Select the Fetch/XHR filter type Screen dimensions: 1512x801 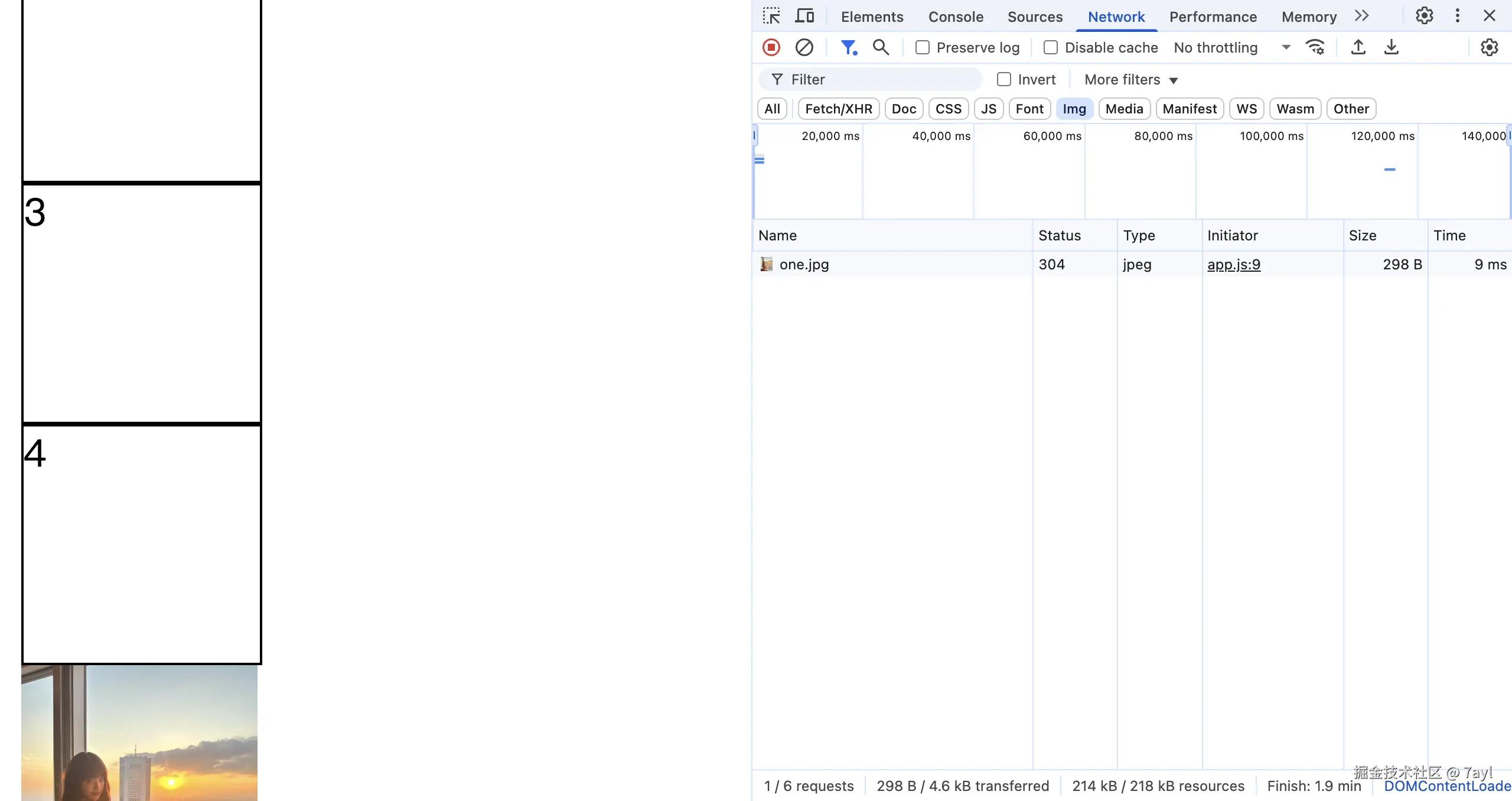838,109
